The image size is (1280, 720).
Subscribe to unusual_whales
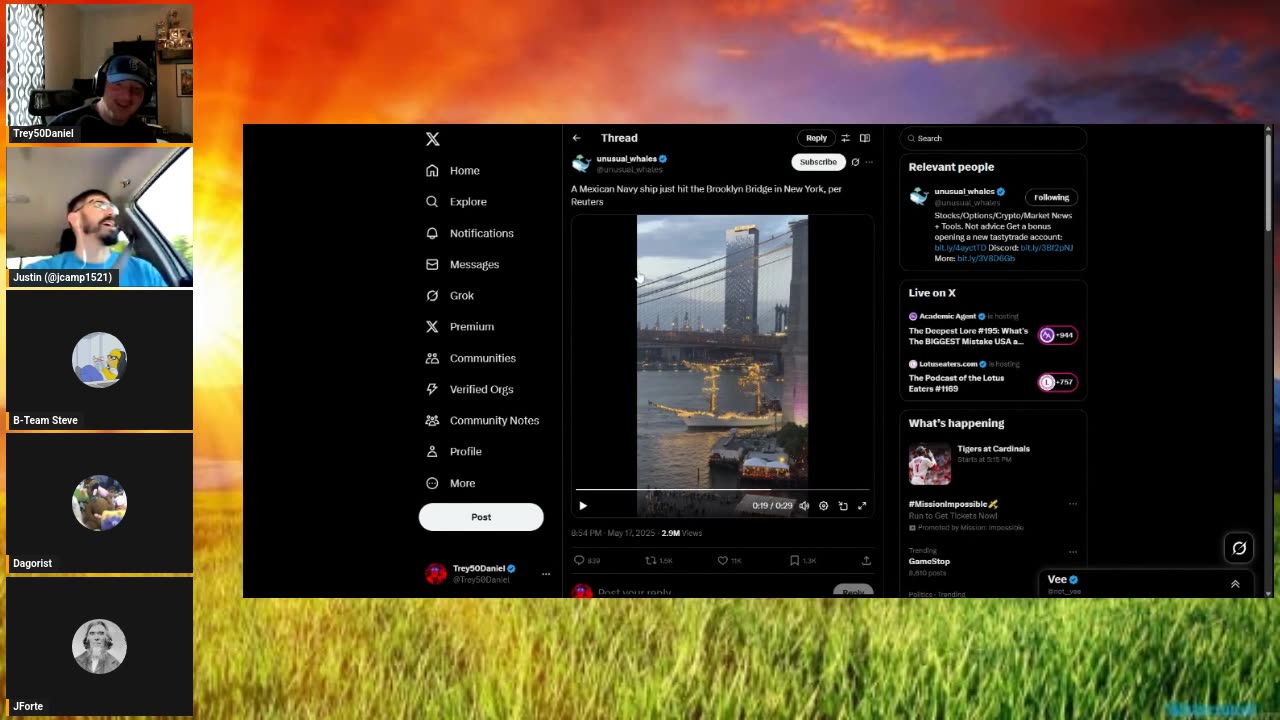[818, 162]
